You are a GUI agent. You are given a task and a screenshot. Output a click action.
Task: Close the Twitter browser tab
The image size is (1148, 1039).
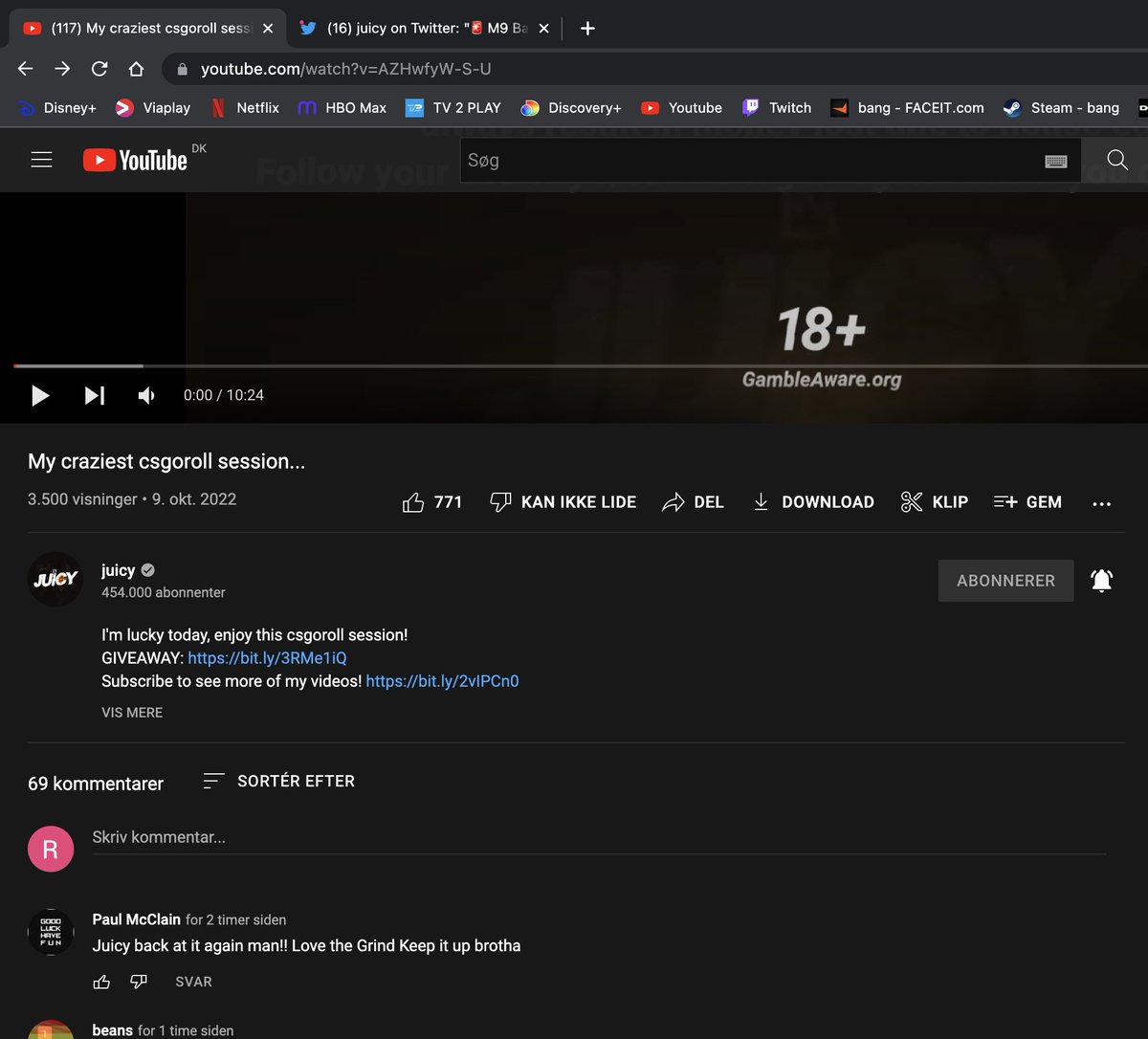coord(543,29)
